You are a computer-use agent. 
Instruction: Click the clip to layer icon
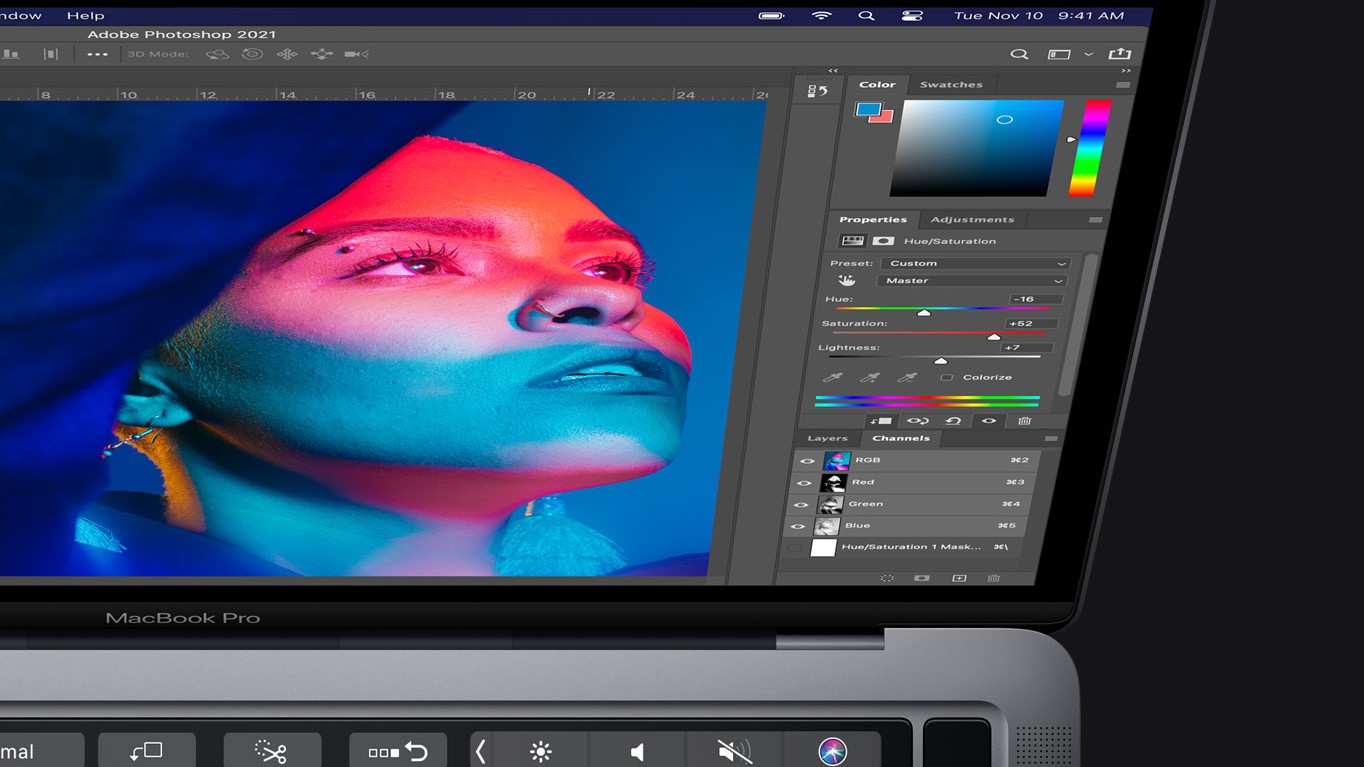tap(881, 421)
